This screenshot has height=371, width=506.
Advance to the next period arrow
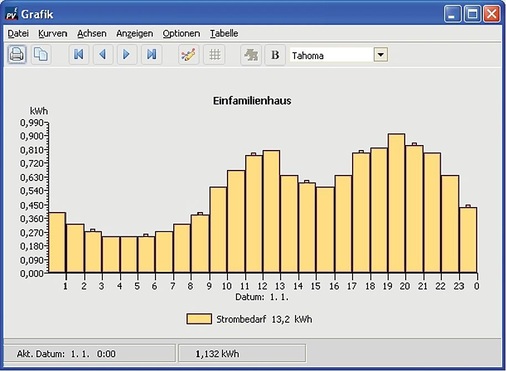[x=127, y=54]
